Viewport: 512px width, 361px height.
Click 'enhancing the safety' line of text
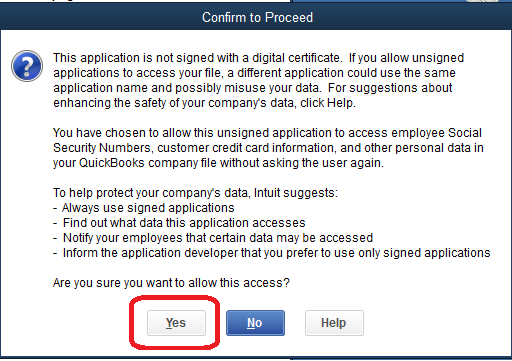(x=204, y=103)
